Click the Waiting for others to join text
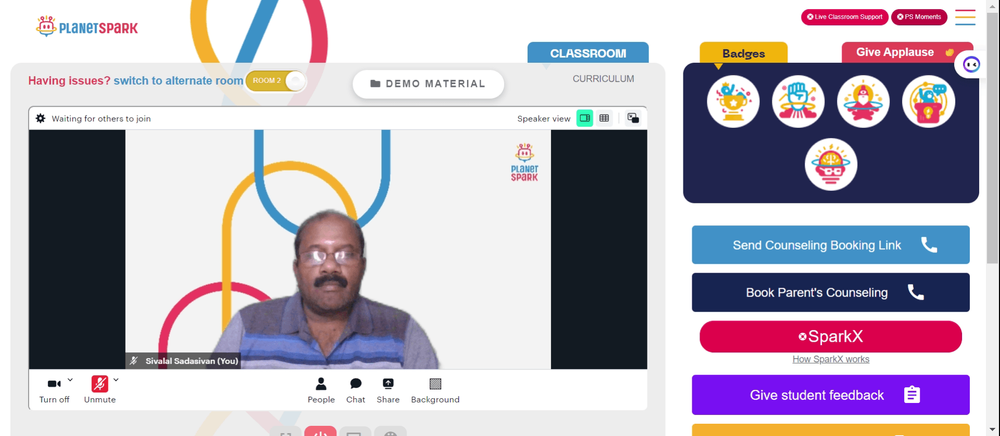1000x436 pixels. [x=101, y=119]
